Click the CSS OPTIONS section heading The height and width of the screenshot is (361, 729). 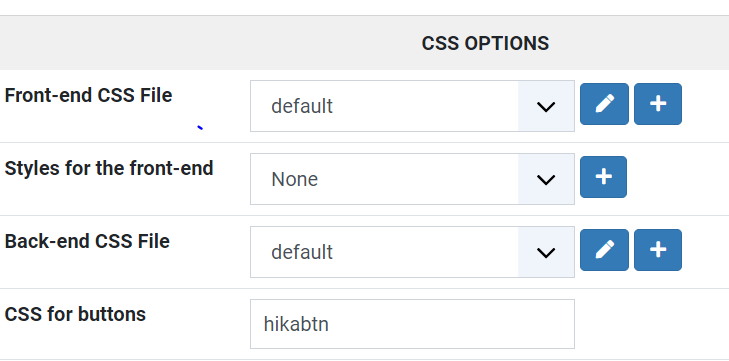[485, 43]
